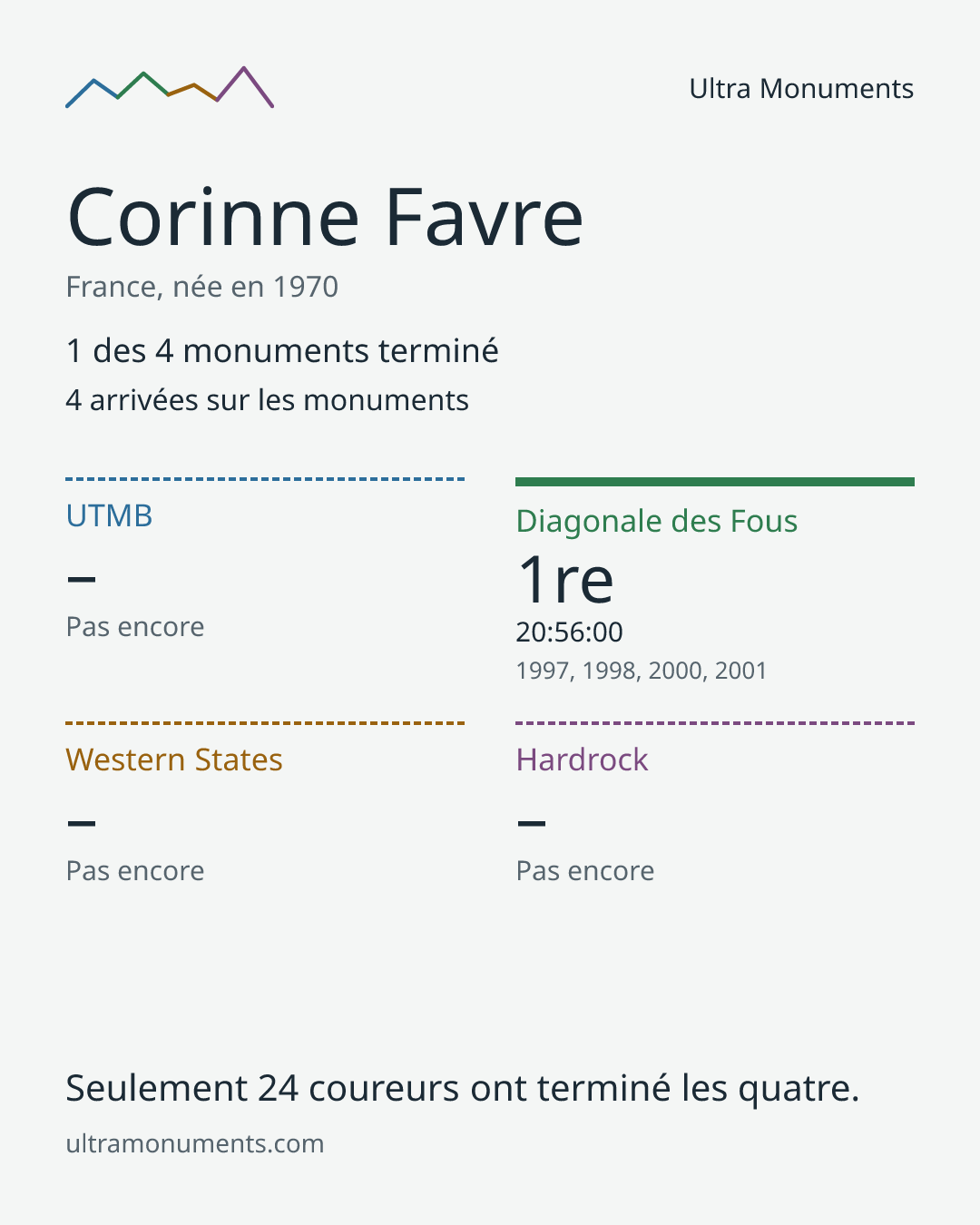Click 'Seulement 24 coureurs ont terminé les quatre.'

coord(463,1088)
